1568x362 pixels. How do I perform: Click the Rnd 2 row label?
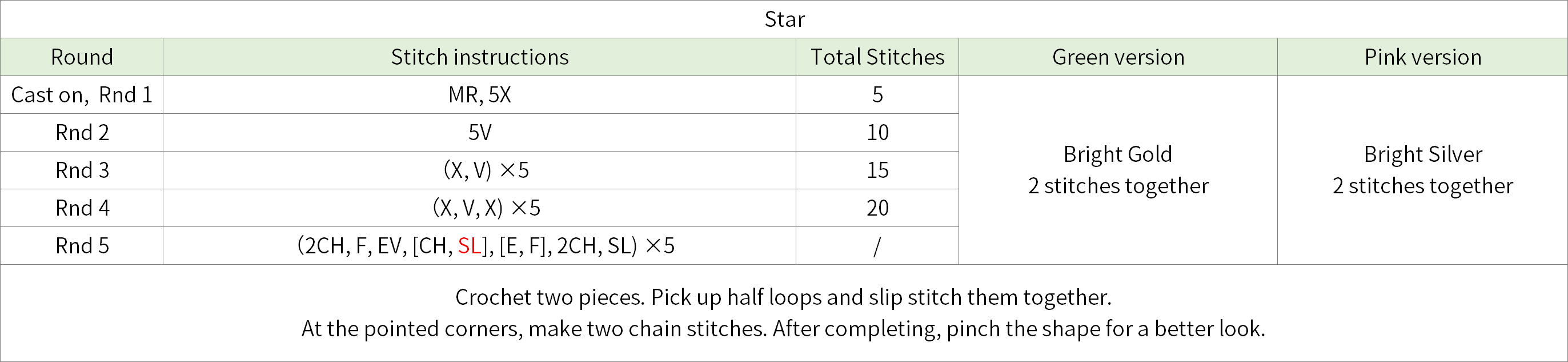pyautogui.click(x=82, y=132)
